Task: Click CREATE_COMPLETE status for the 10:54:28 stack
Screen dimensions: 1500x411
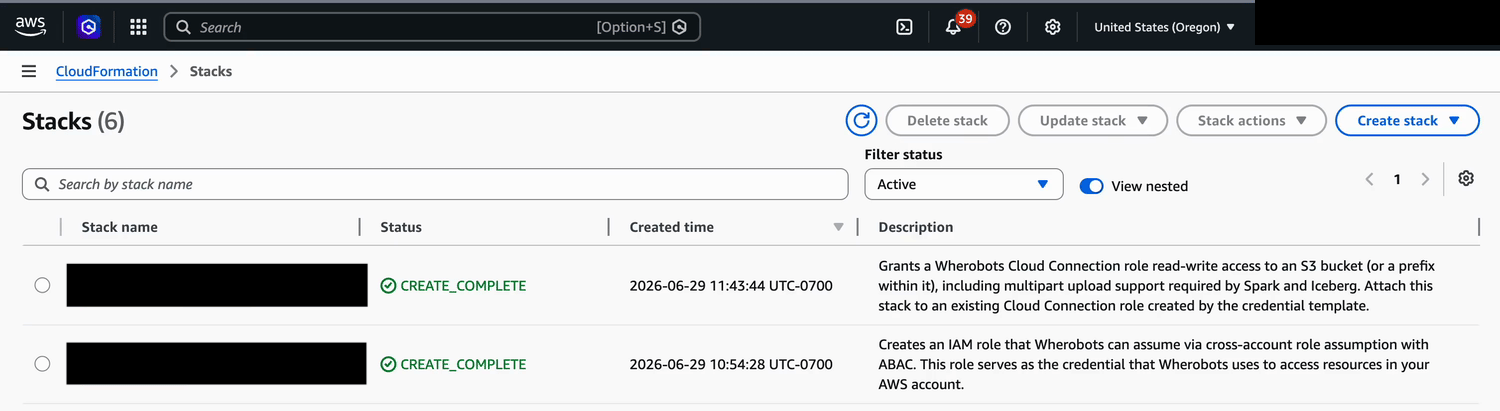Action: [x=453, y=365]
